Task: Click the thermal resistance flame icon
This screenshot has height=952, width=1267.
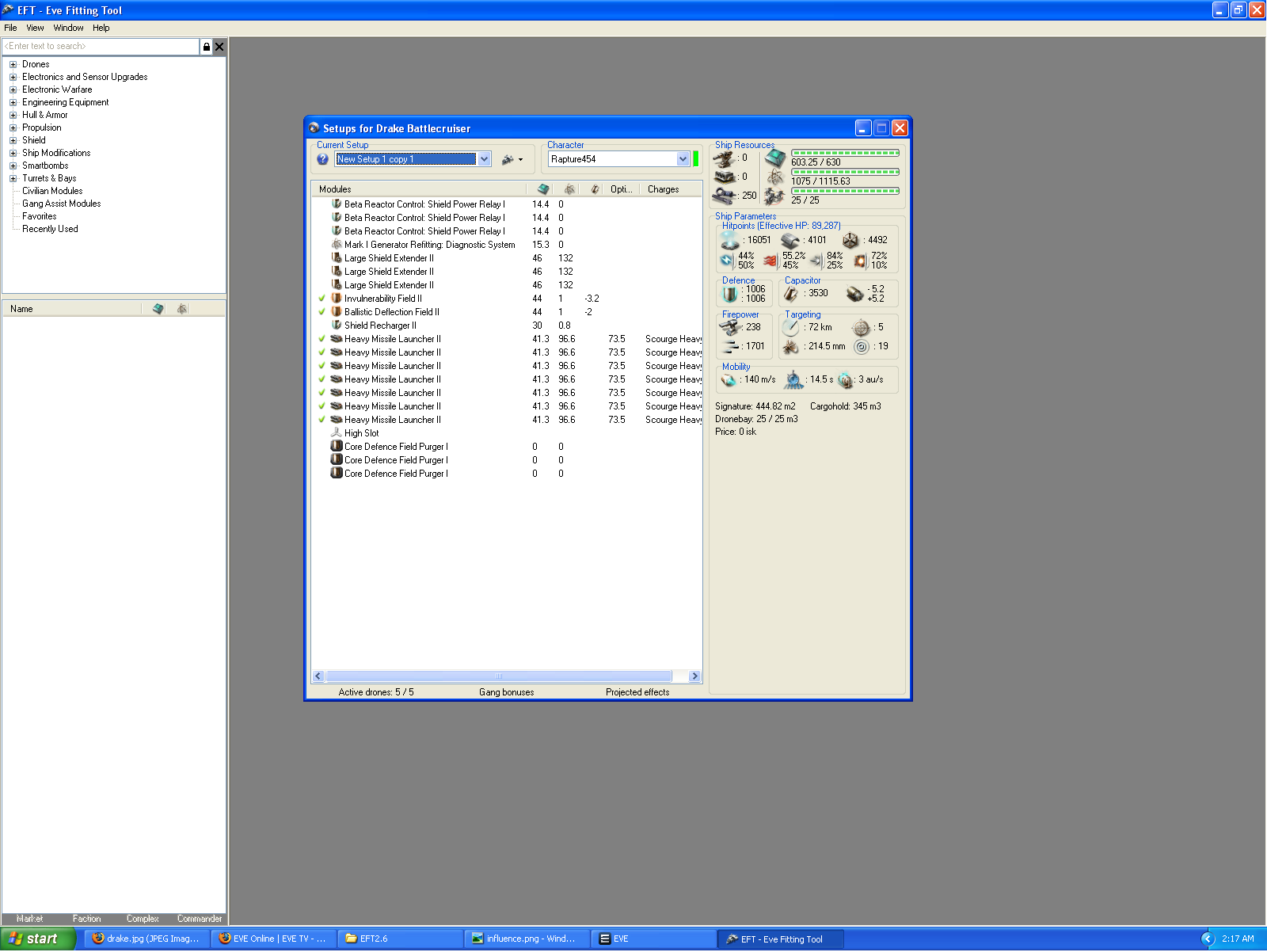Action: coord(770,260)
